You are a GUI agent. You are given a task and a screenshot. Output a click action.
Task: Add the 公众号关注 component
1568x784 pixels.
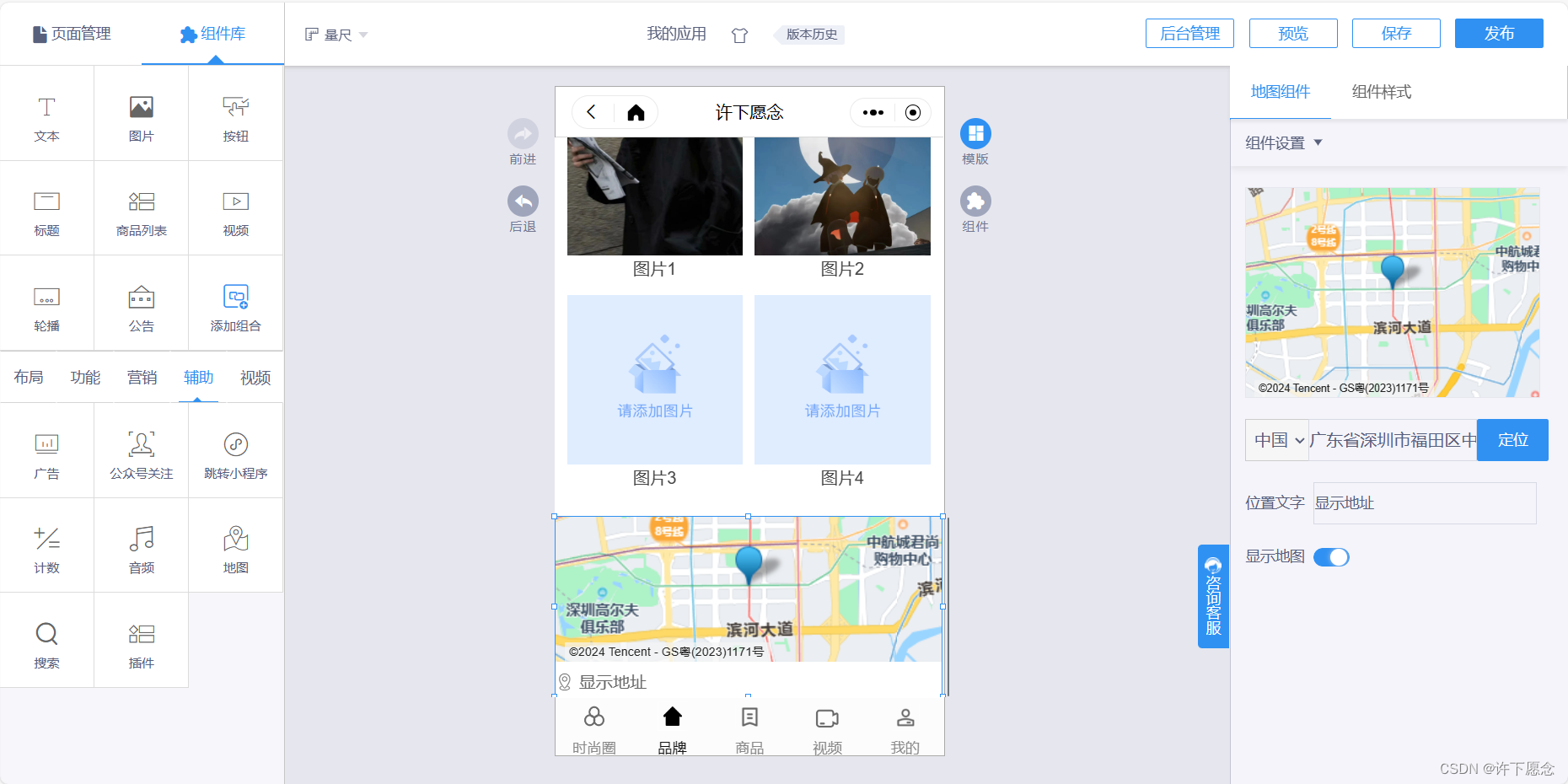[142, 451]
